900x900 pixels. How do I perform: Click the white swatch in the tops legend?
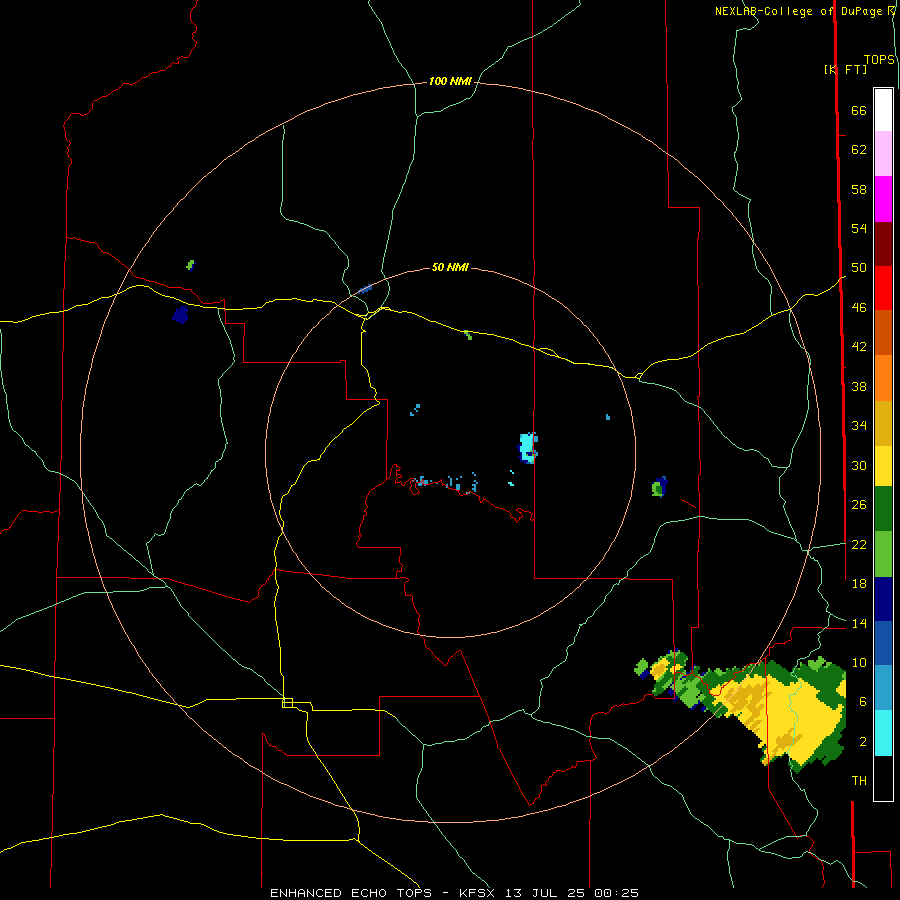click(x=883, y=110)
